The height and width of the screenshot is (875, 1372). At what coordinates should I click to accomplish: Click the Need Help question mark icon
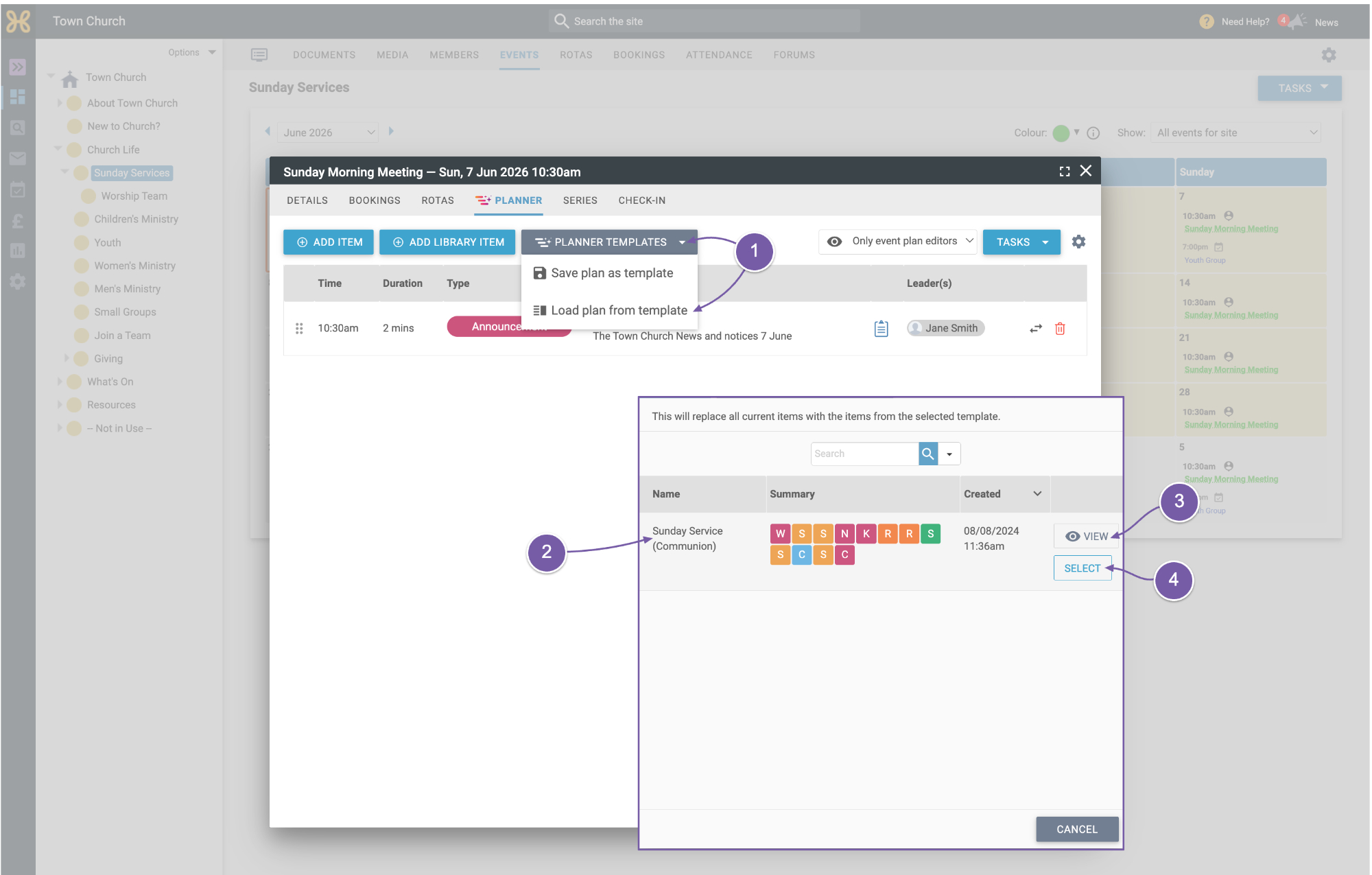point(1207,22)
